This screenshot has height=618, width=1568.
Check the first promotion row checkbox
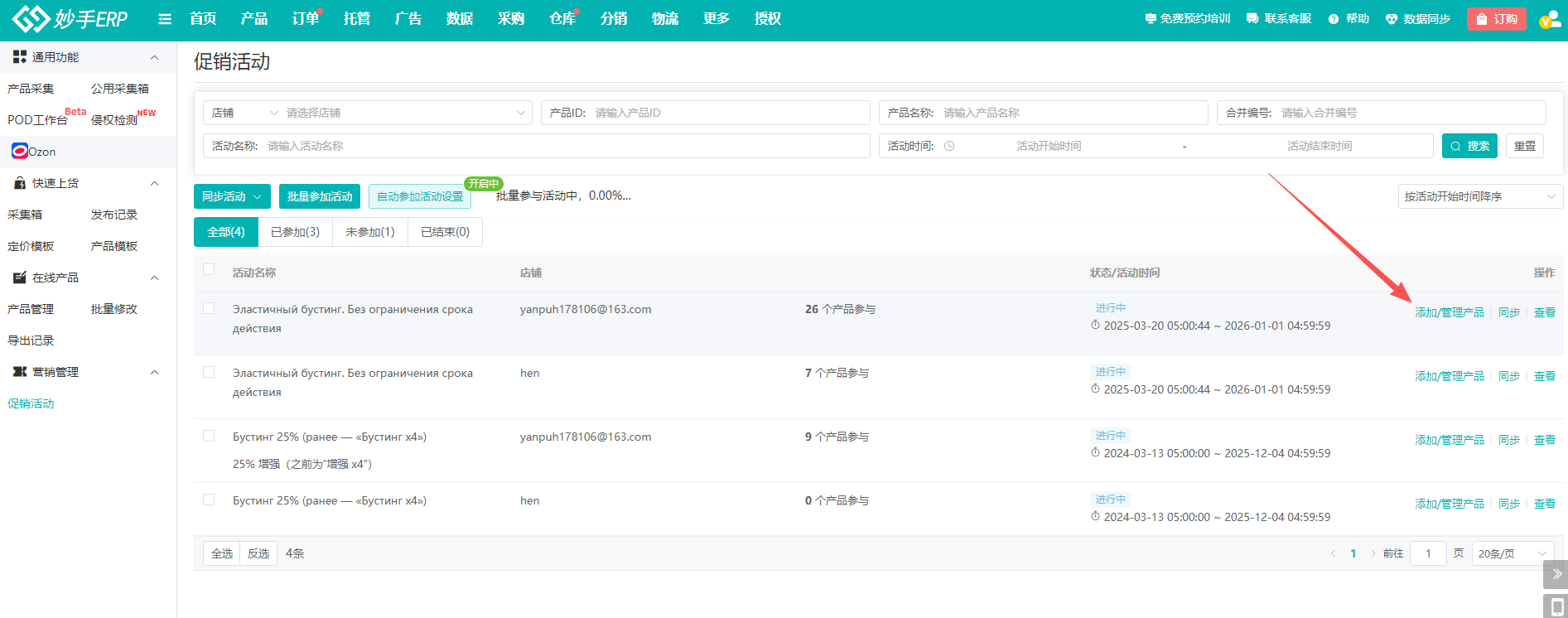pos(209,308)
